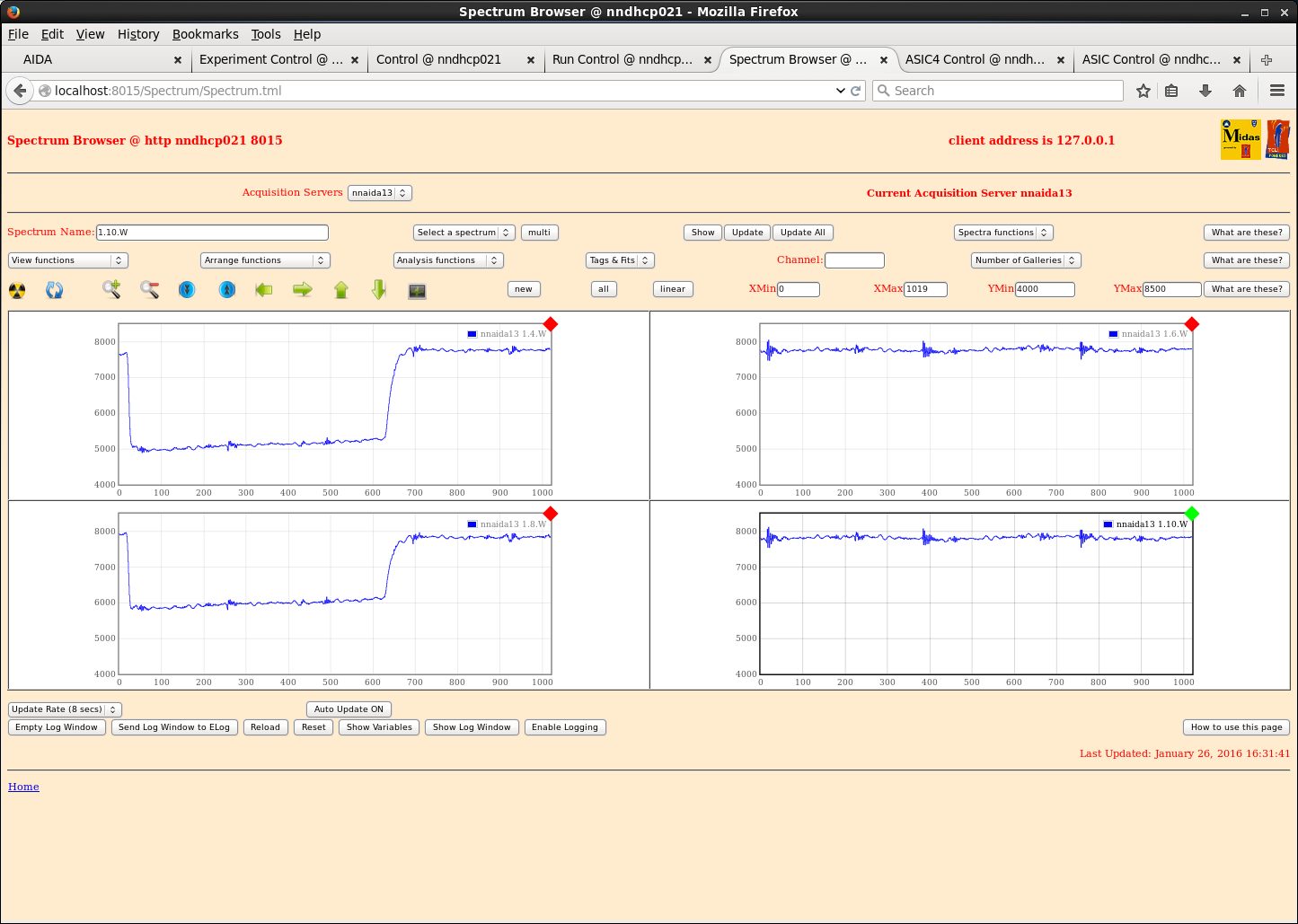Follow the Home link

[x=23, y=787]
